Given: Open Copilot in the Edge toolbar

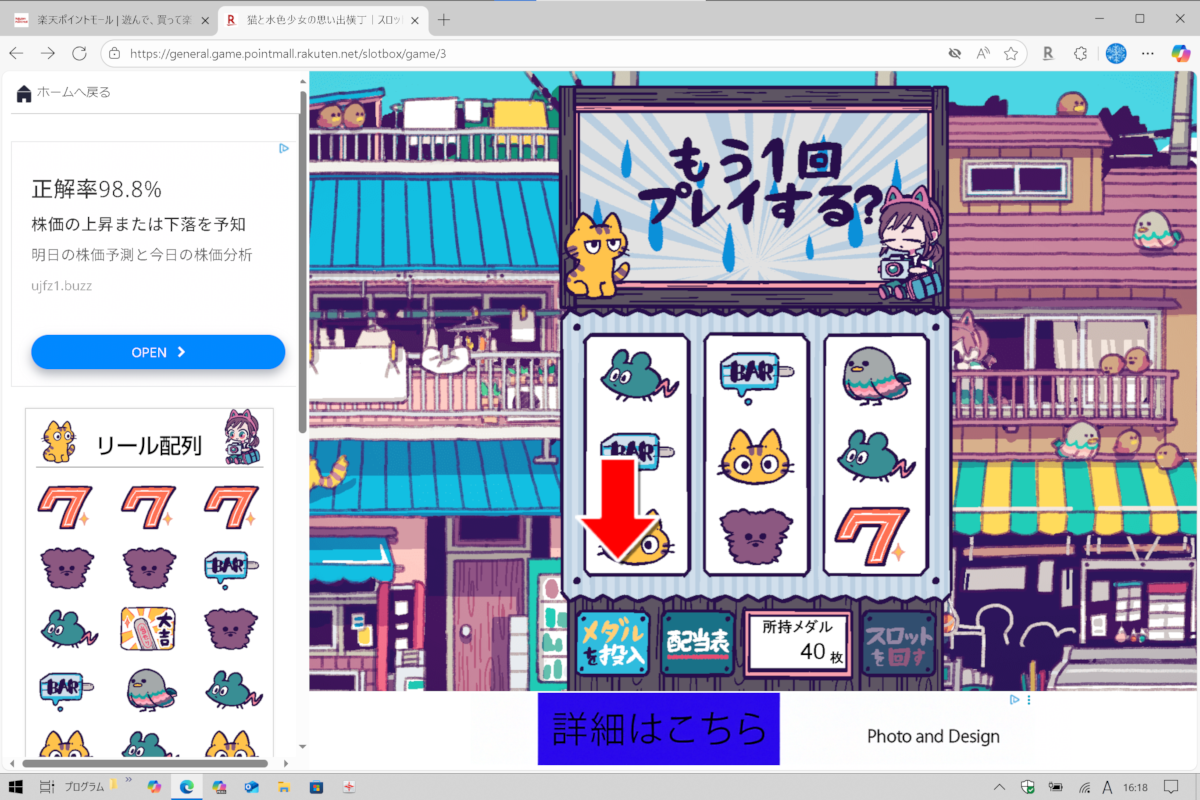Looking at the screenshot, I should (x=1180, y=54).
